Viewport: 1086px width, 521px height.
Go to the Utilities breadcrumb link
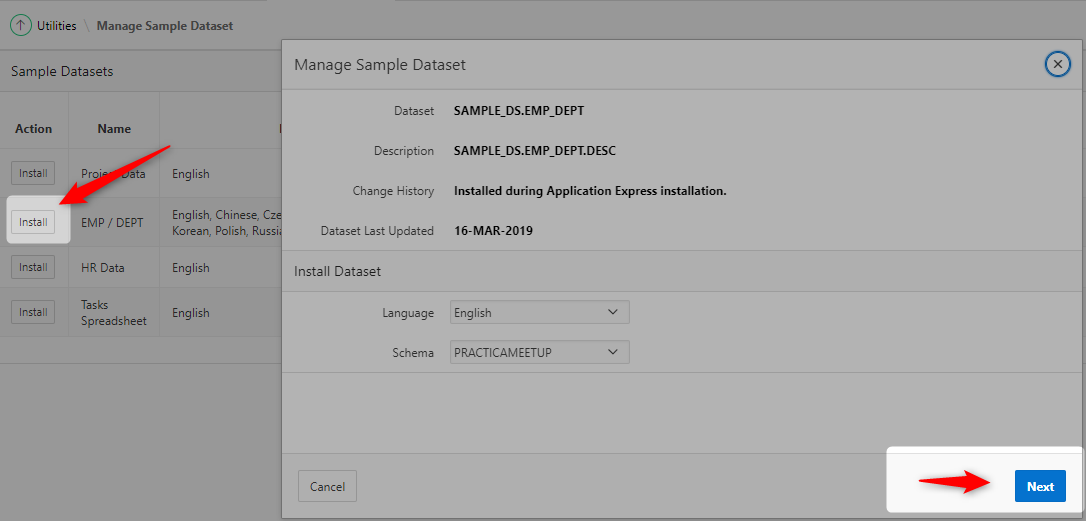(57, 26)
